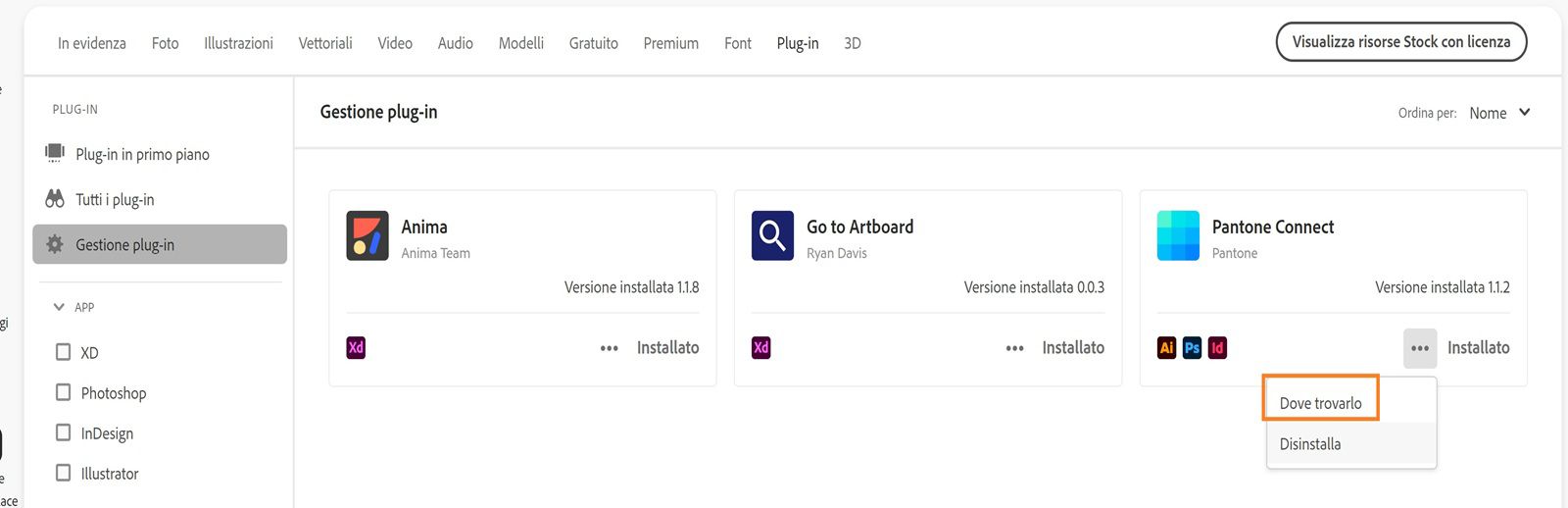The image size is (1568, 508).
Task: Switch to the Illustrazioni tab
Action: click(238, 43)
